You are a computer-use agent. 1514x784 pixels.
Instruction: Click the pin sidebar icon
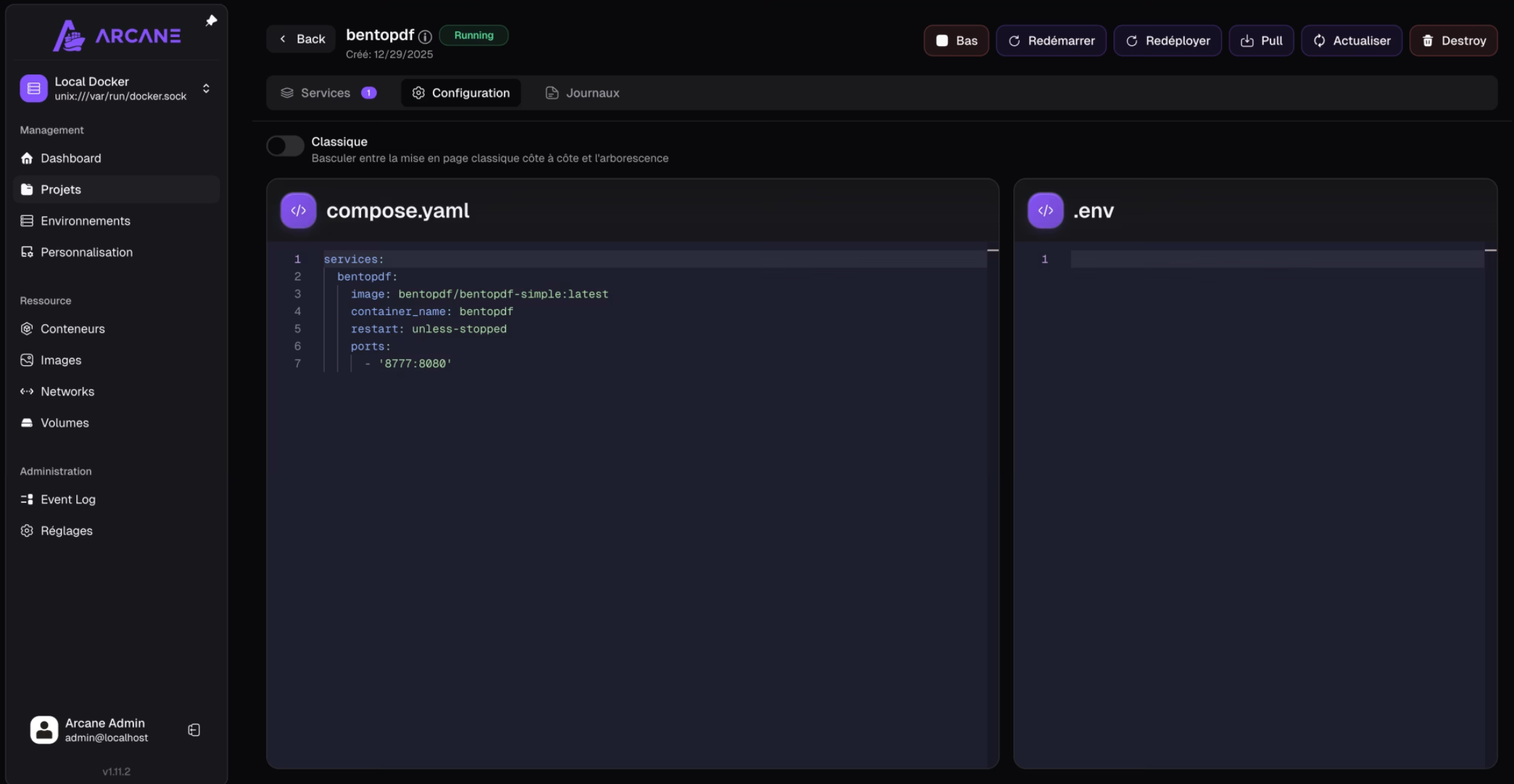pyautogui.click(x=211, y=21)
